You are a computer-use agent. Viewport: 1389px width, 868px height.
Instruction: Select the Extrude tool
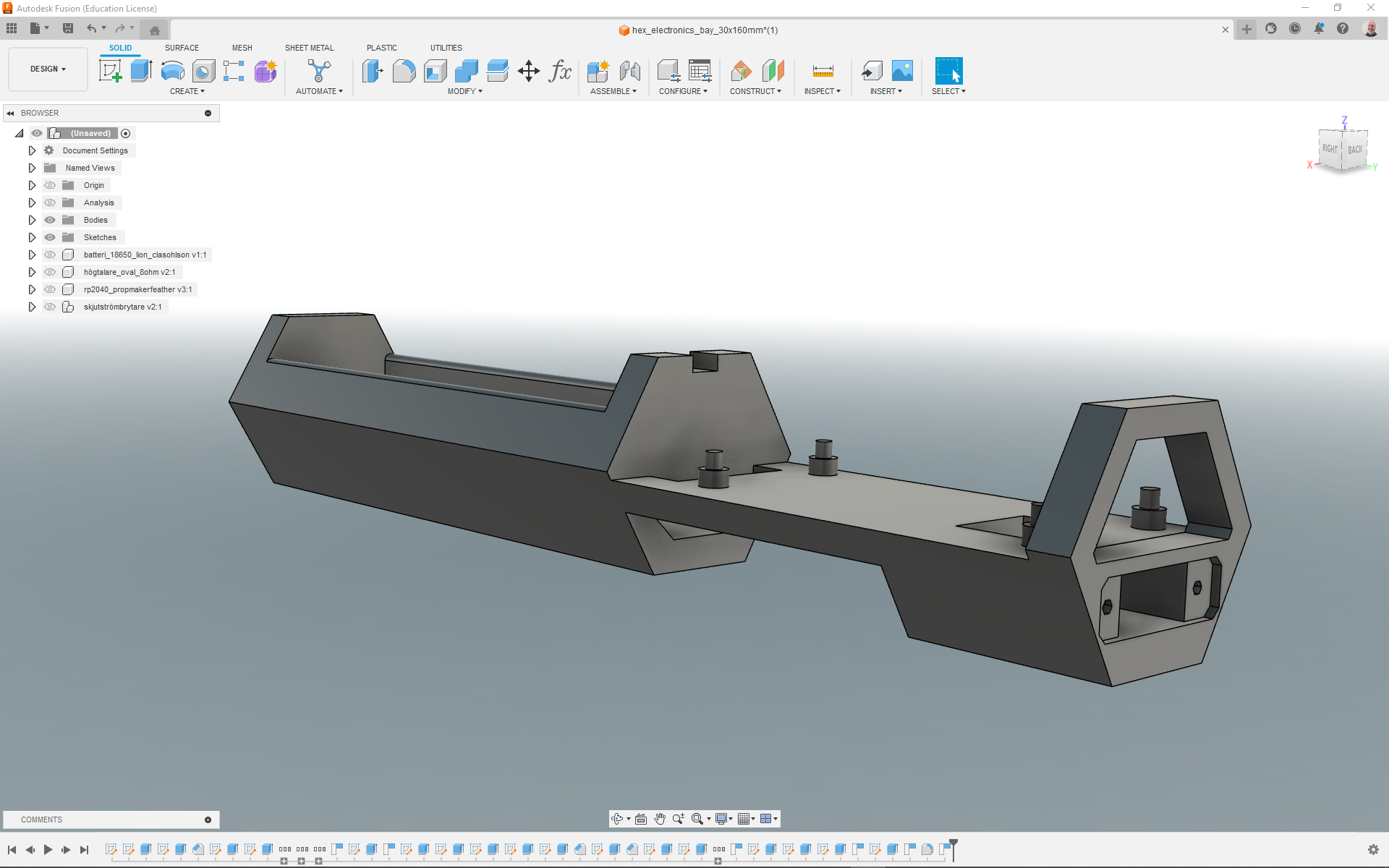(x=141, y=71)
